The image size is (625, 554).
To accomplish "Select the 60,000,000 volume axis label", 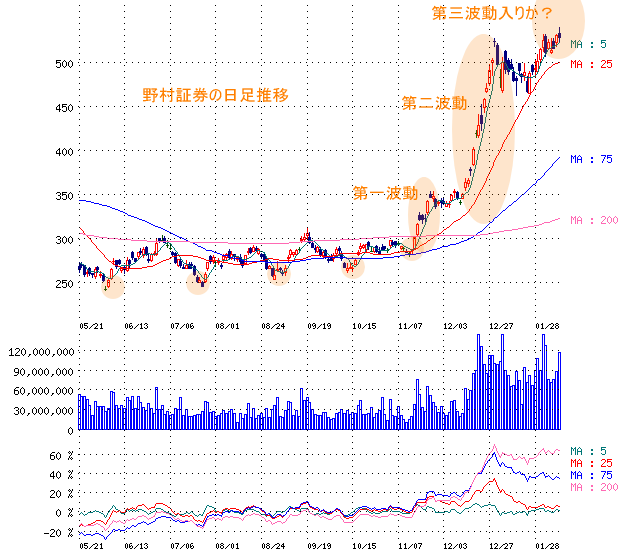I will click(44, 391).
